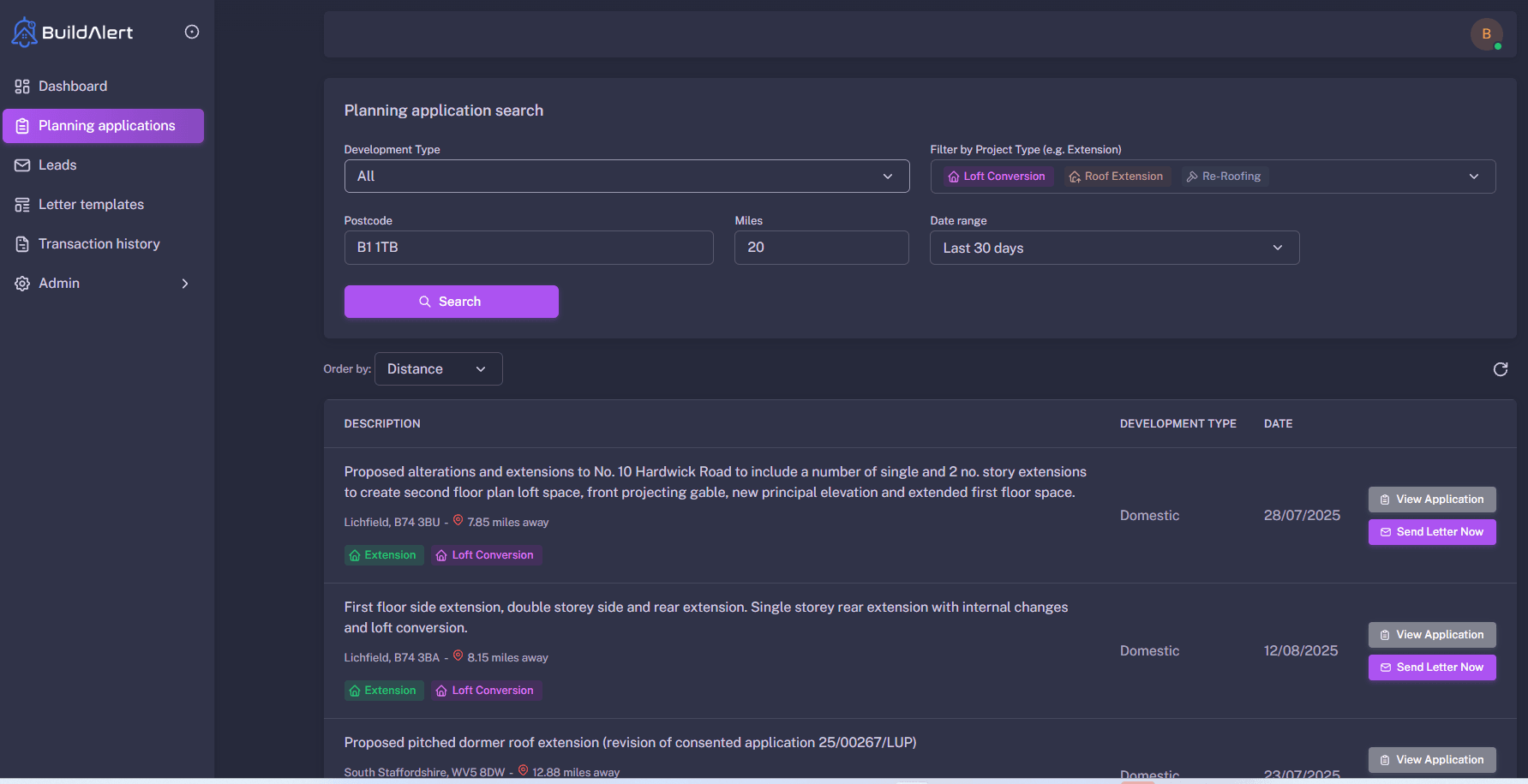Expand the Admin sidebar section
This screenshot has width=1528, height=784.
click(185, 283)
